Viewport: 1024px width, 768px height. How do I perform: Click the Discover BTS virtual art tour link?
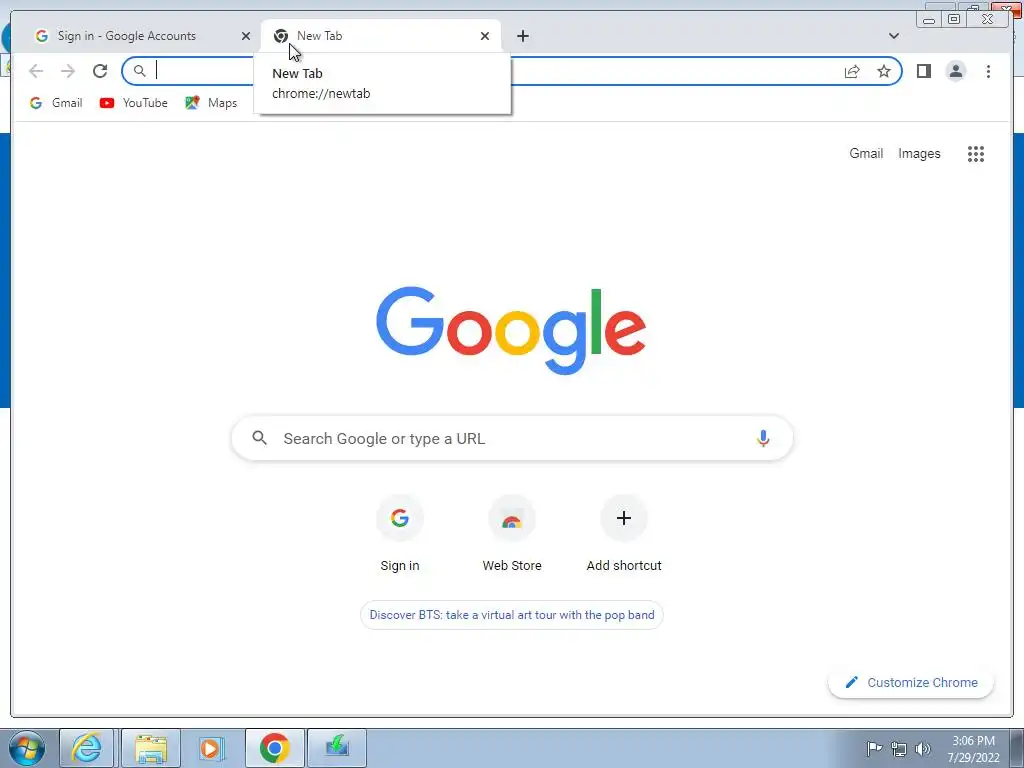(x=512, y=615)
